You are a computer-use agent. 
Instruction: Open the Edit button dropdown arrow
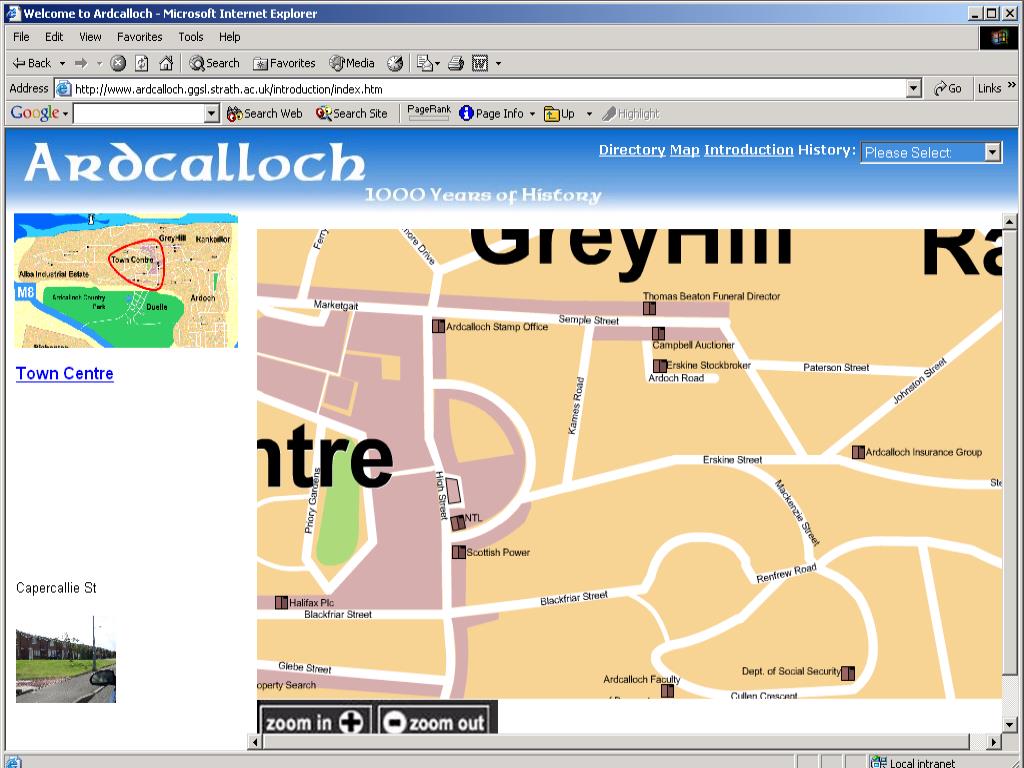coord(498,63)
